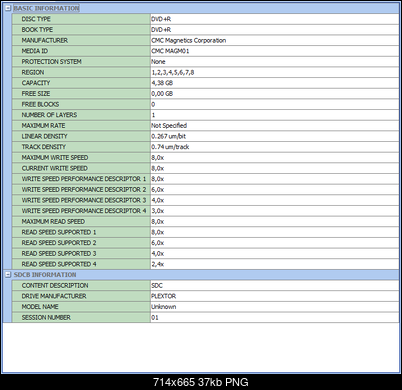Select the 0.267 um/bit value

pyautogui.click(x=169, y=136)
